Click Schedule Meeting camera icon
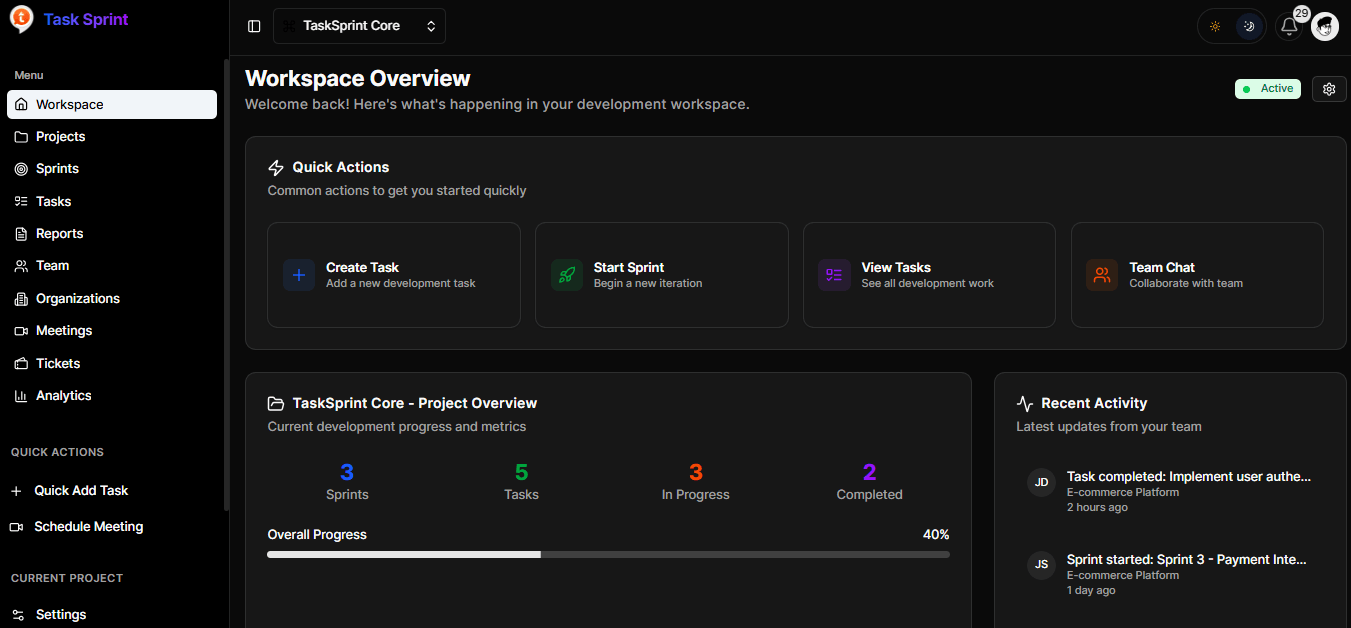 (16, 527)
